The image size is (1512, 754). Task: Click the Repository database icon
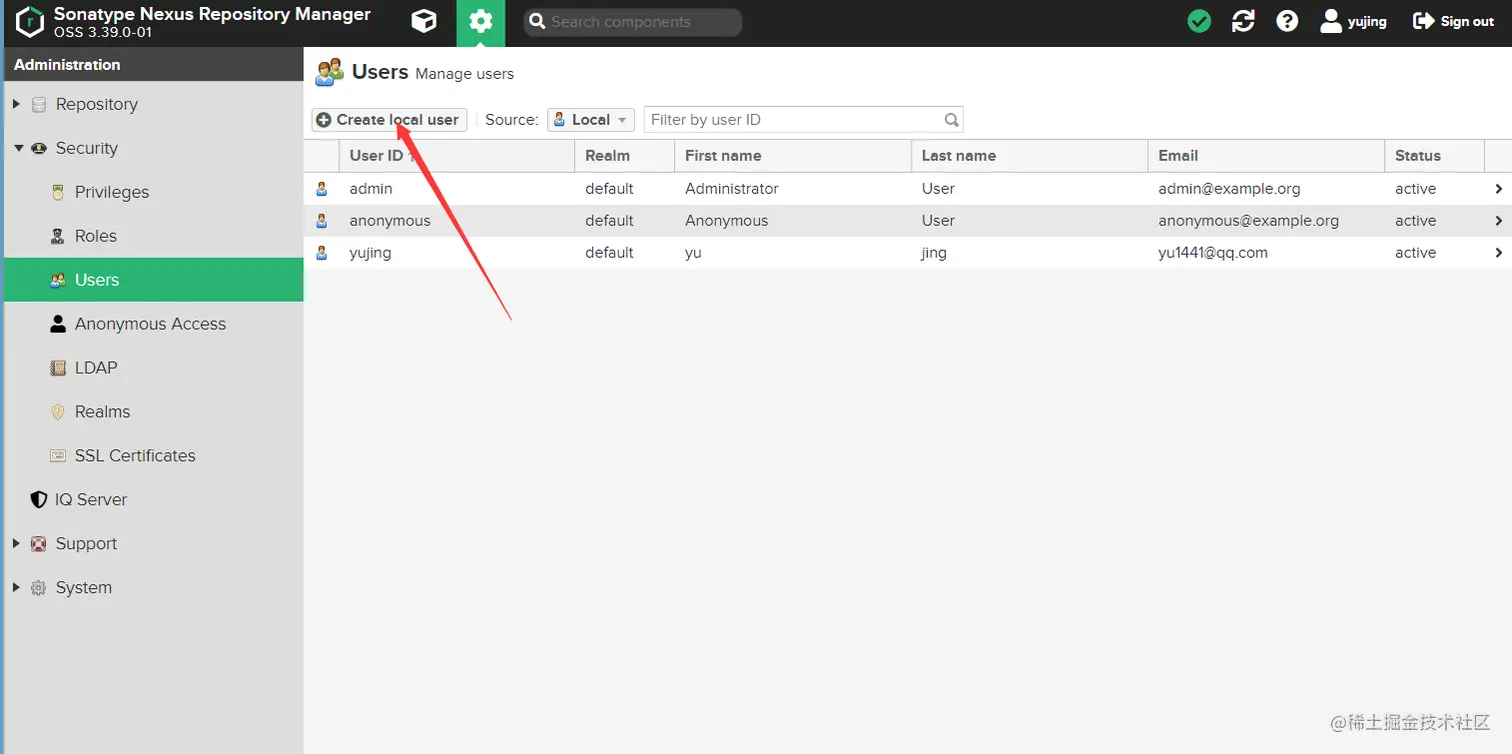(39, 104)
